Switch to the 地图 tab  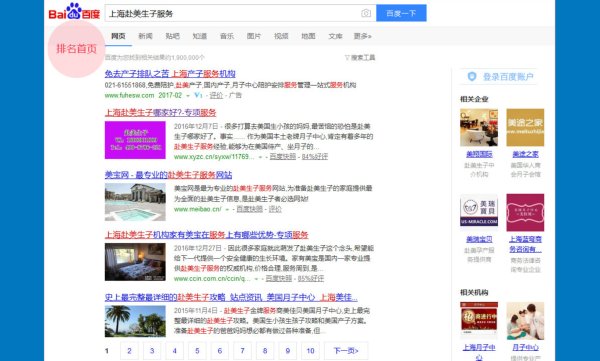(308, 36)
